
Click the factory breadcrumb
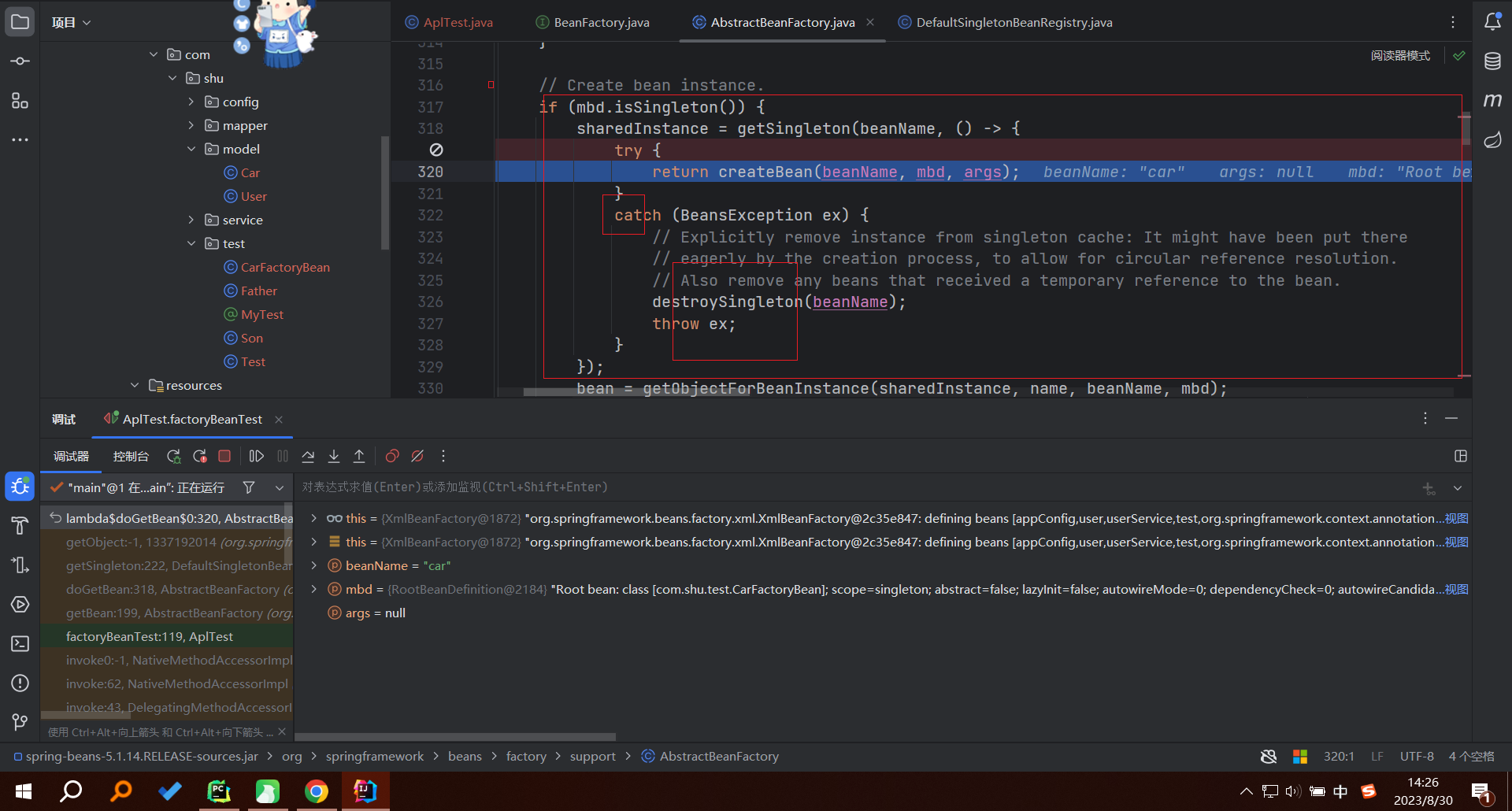tap(526, 756)
